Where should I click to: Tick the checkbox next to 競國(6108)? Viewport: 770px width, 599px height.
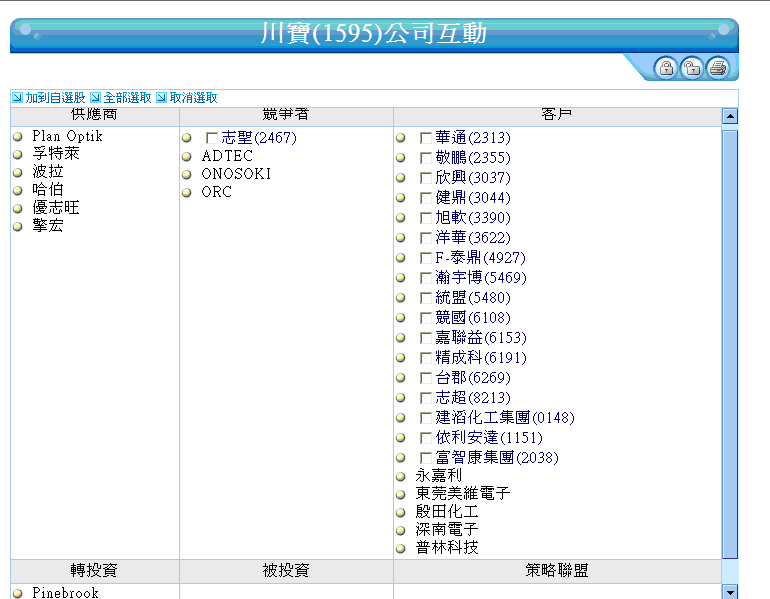click(x=426, y=318)
